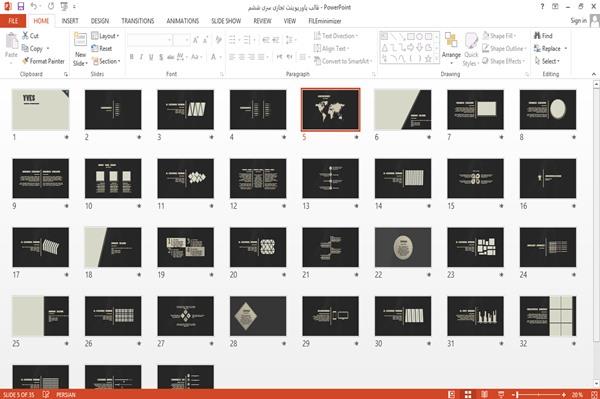The image size is (600, 399).
Task: Click the Cut scissors icon
Action: pyautogui.click(x=25, y=36)
